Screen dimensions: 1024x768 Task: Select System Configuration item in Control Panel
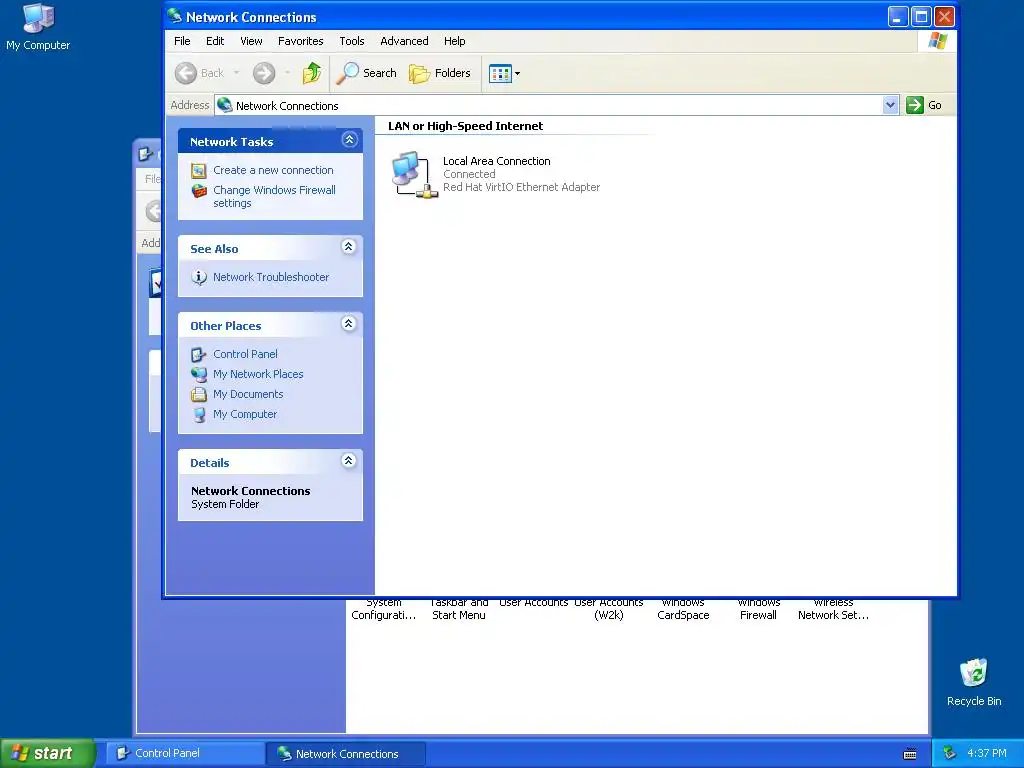tap(384, 609)
